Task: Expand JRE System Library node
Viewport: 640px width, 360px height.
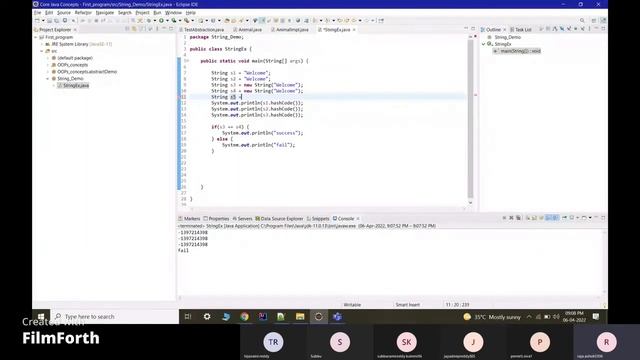Action: coord(42,44)
